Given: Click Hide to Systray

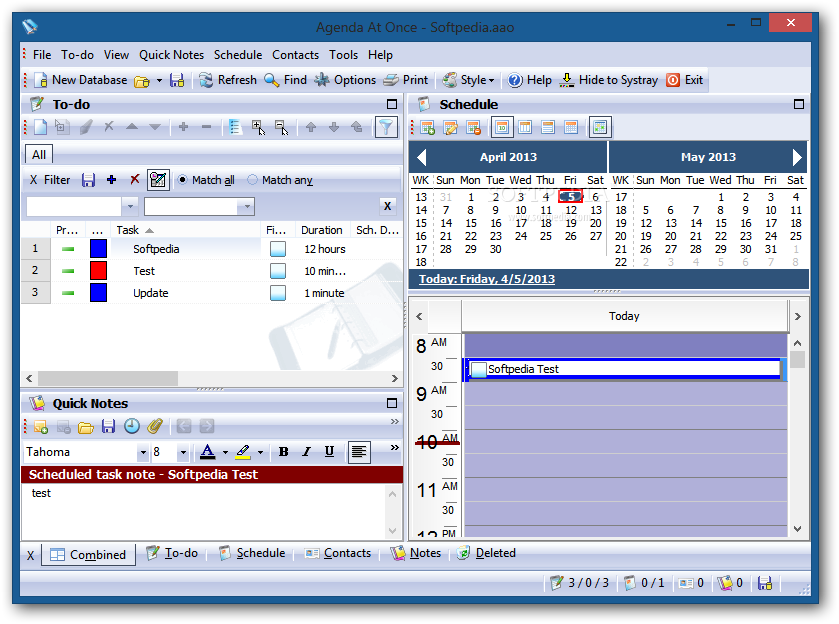Looking at the screenshot, I should coord(609,80).
